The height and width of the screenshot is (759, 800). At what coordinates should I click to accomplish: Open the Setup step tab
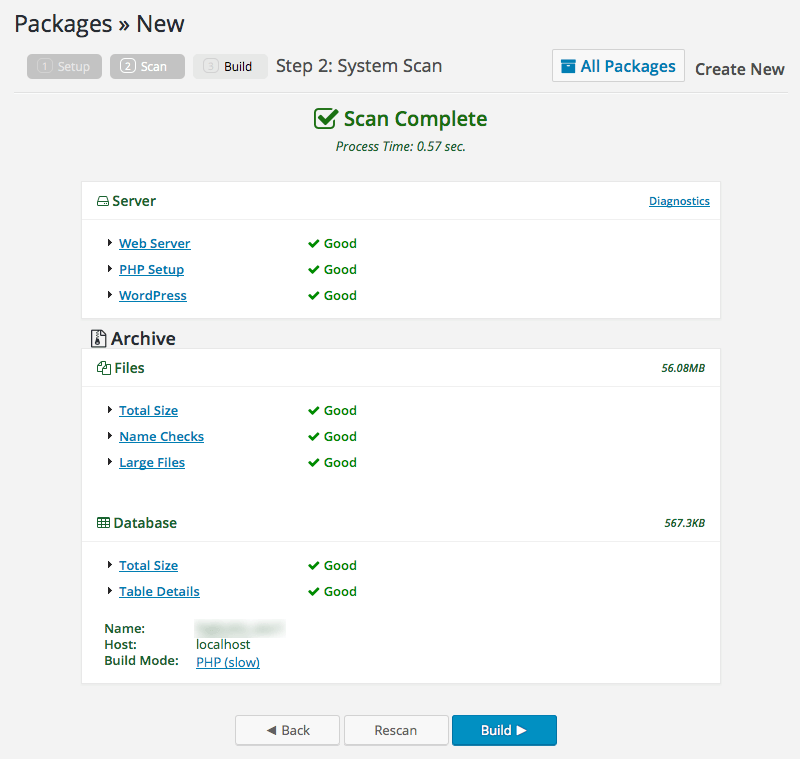tap(64, 66)
